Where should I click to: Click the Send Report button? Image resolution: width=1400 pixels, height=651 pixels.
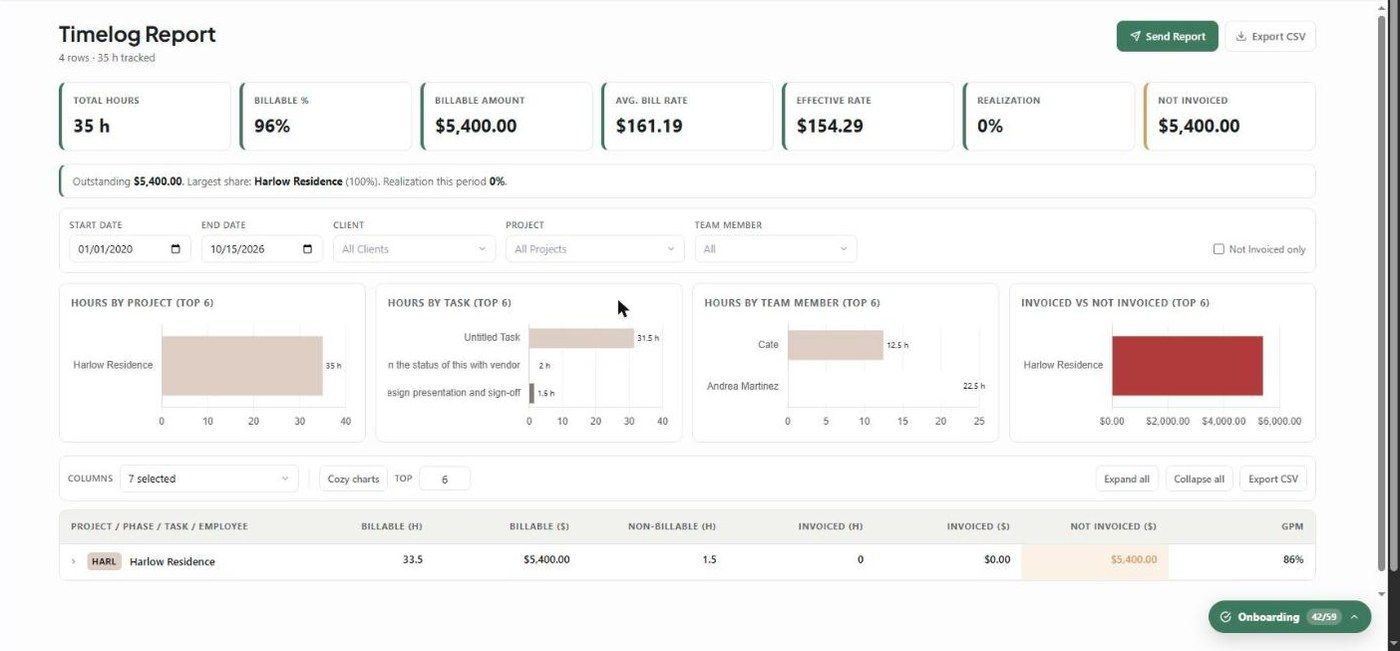point(1167,36)
